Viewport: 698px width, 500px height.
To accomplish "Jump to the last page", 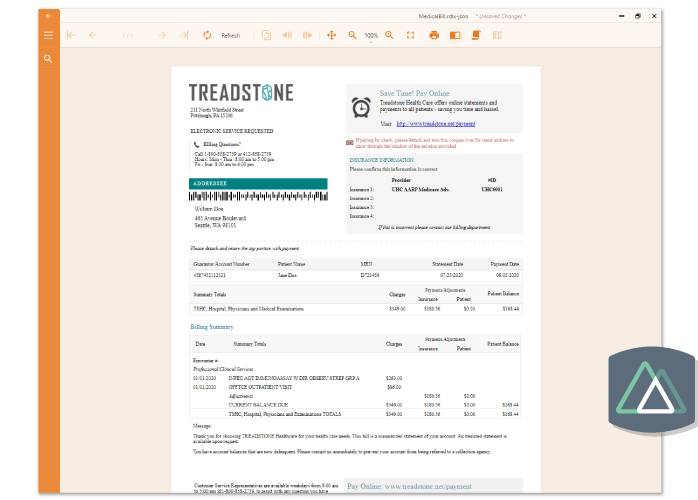I will [184, 35].
